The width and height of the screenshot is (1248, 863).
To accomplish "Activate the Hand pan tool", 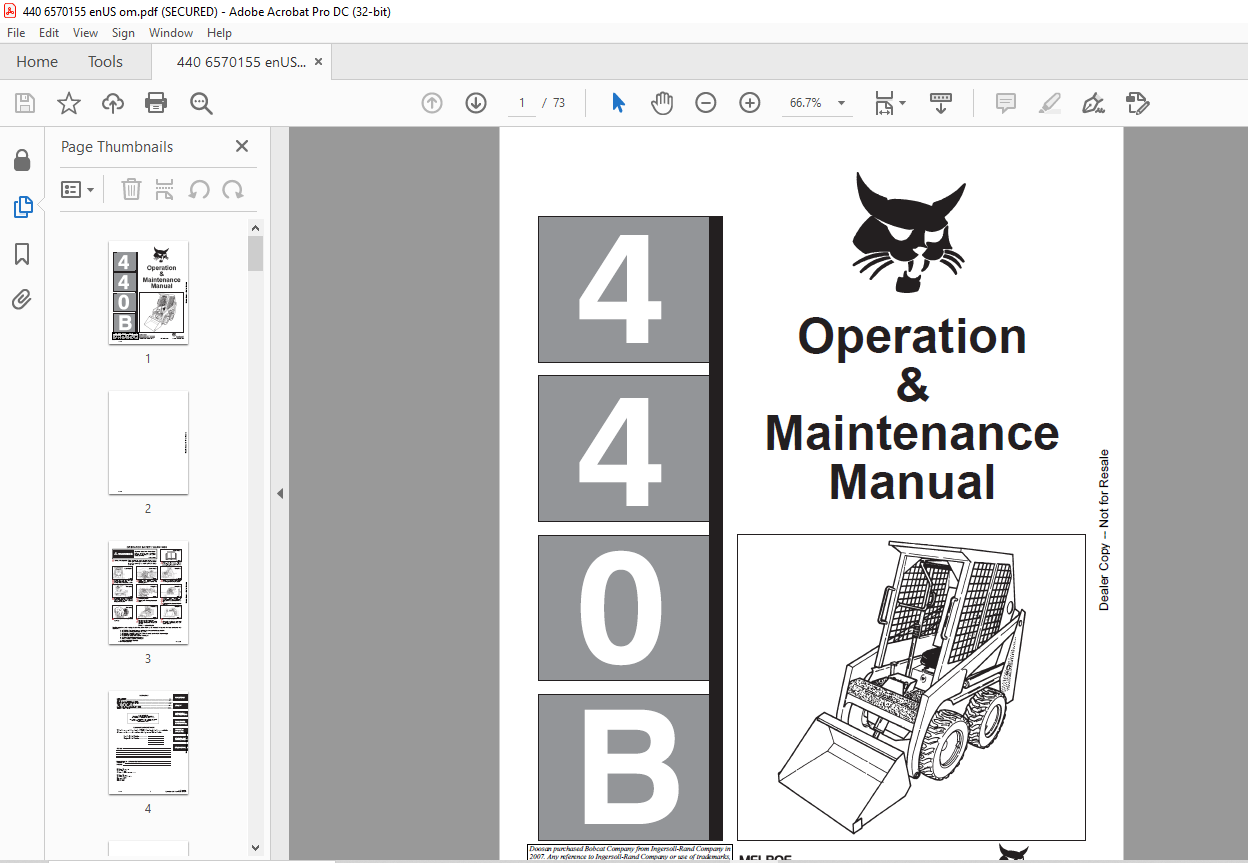I will (662, 103).
